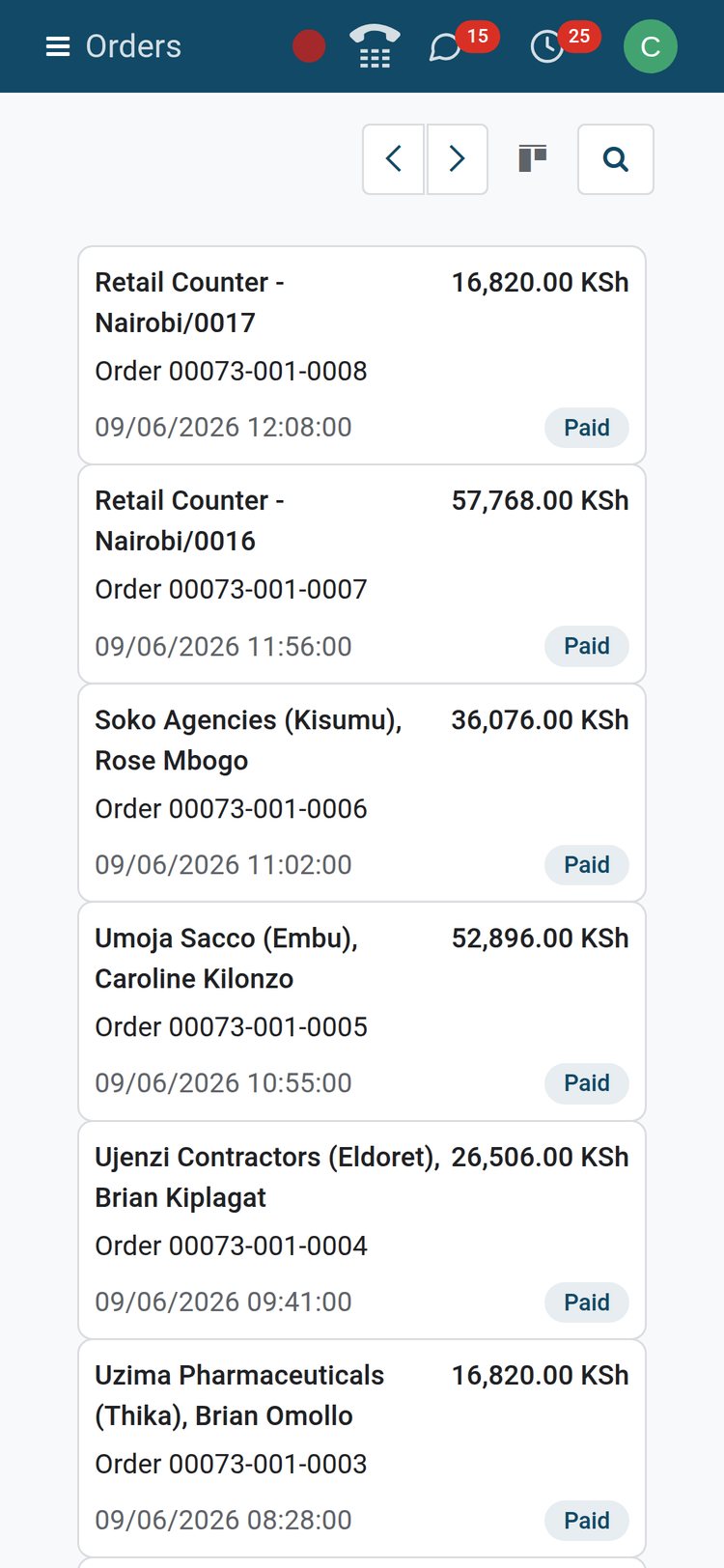
Task: Click the date 09/06/2026 11:56:00
Action: [x=223, y=646]
